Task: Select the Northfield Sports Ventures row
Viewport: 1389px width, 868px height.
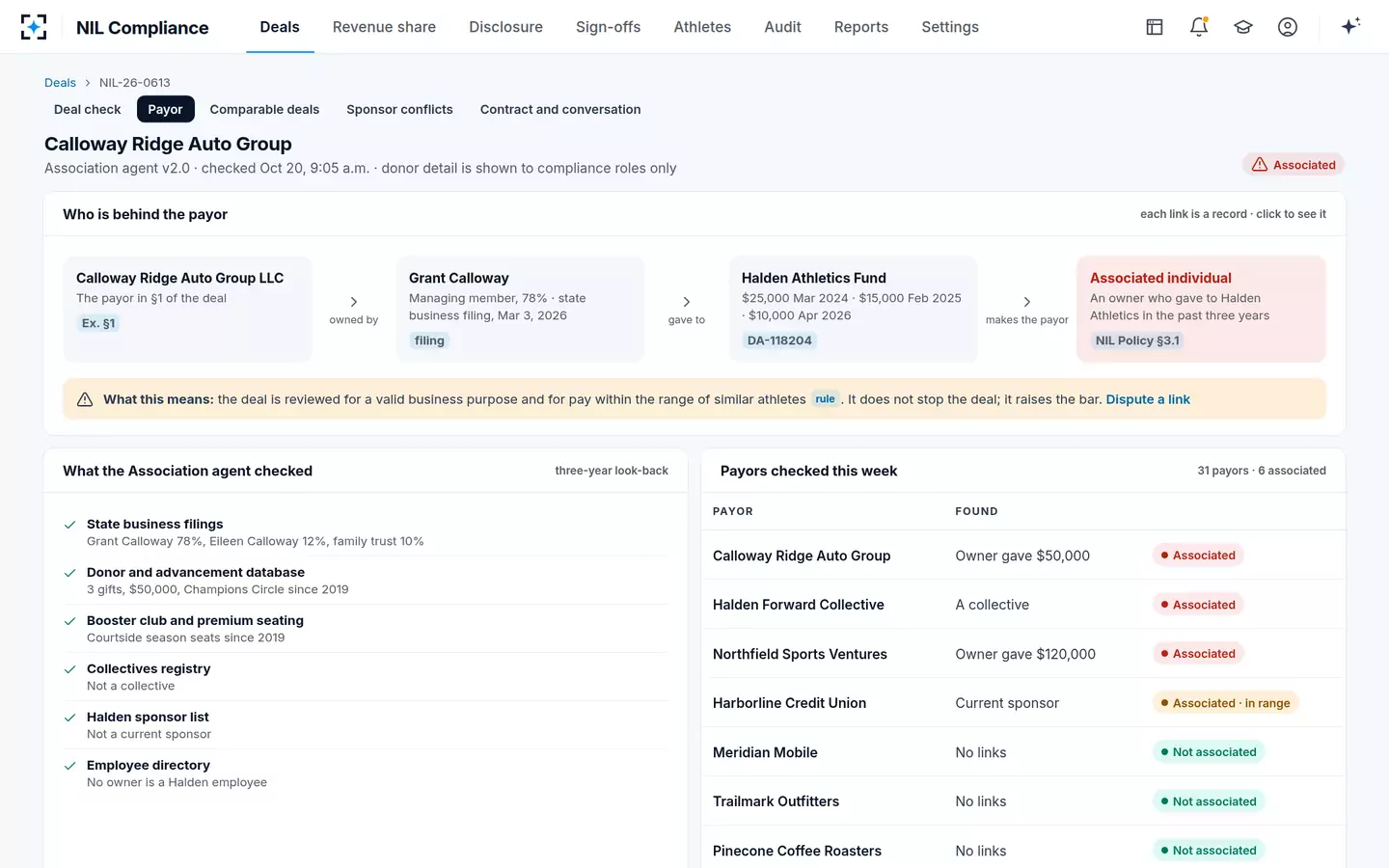Action: (1023, 654)
